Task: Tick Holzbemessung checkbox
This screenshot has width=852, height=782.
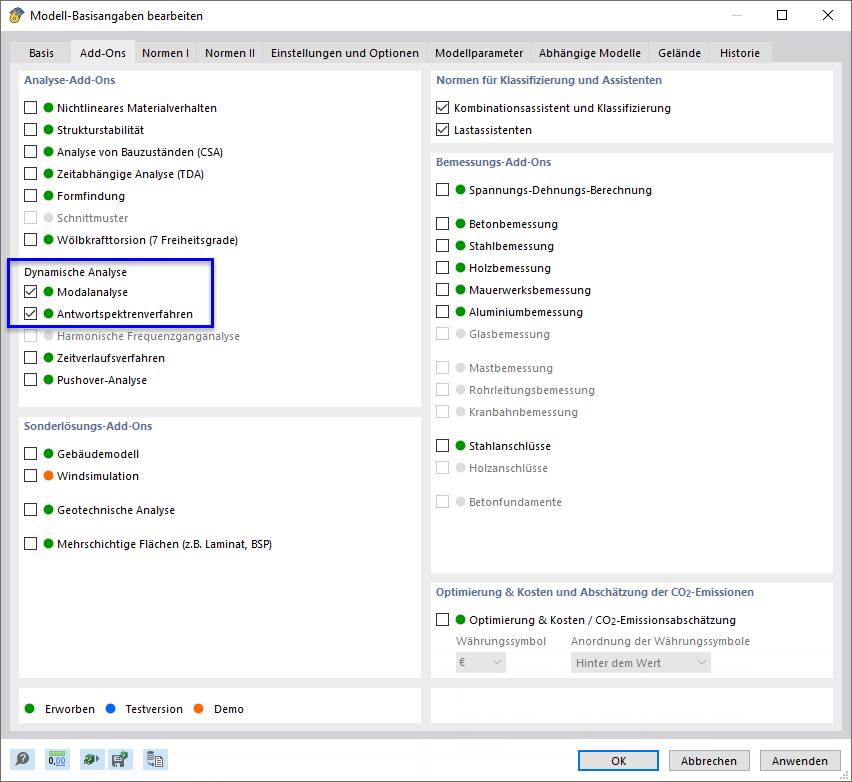Action: (x=442, y=267)
